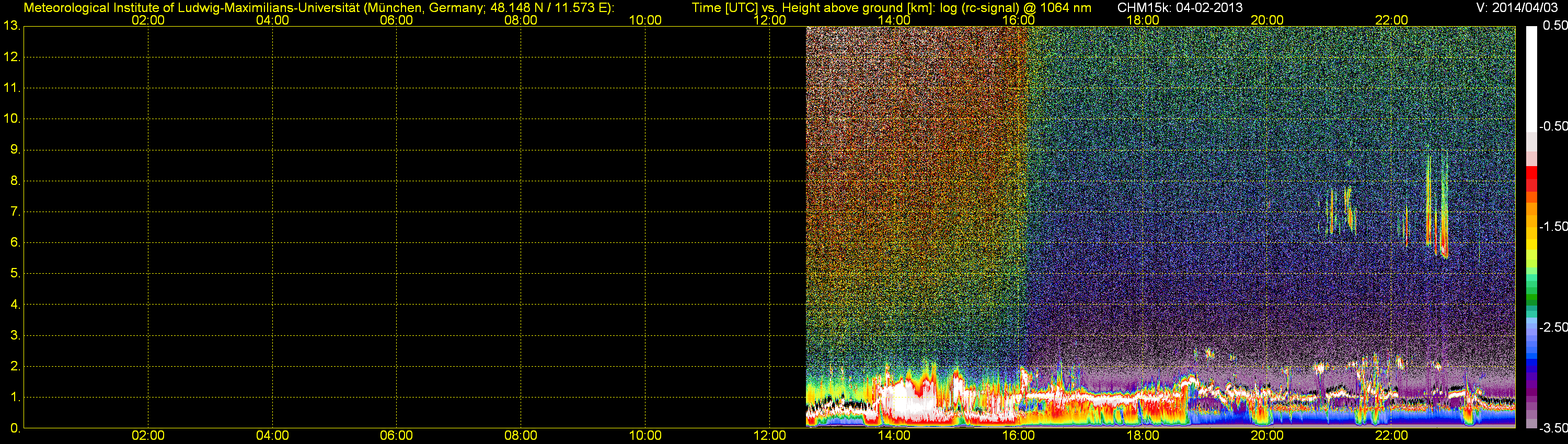1568x444 pixels.
Task: Click the 08:00 label on bottom time axis
Action: pyautogui.click(x=521, y=436)
